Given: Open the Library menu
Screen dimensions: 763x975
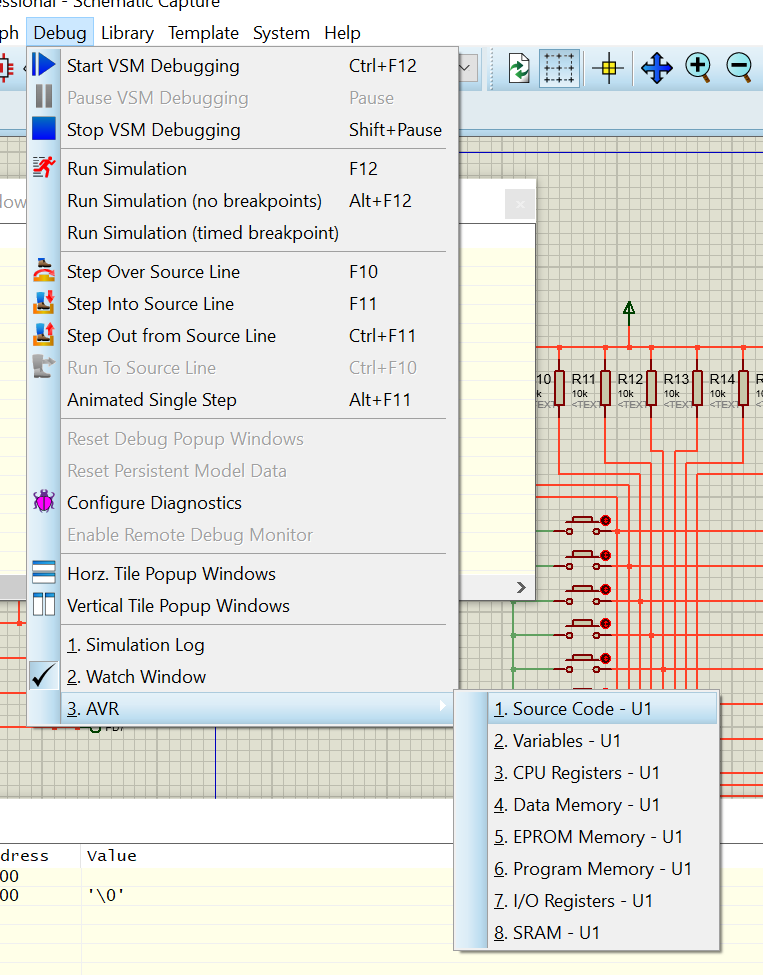Looking at the screenshot, I should [127, 32].
